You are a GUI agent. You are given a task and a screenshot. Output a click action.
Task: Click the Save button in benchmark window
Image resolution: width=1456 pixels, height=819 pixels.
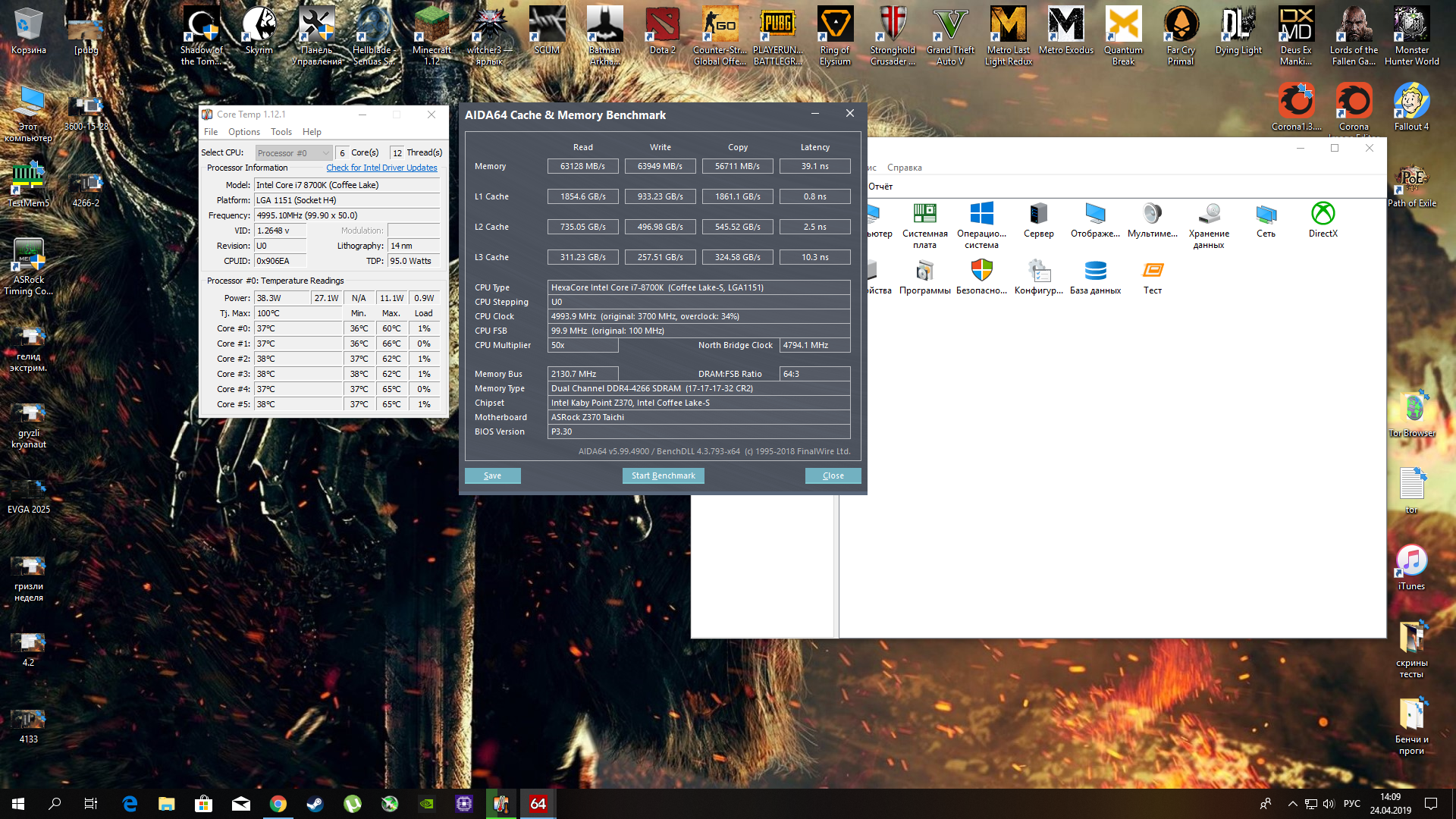click(492, 475)
